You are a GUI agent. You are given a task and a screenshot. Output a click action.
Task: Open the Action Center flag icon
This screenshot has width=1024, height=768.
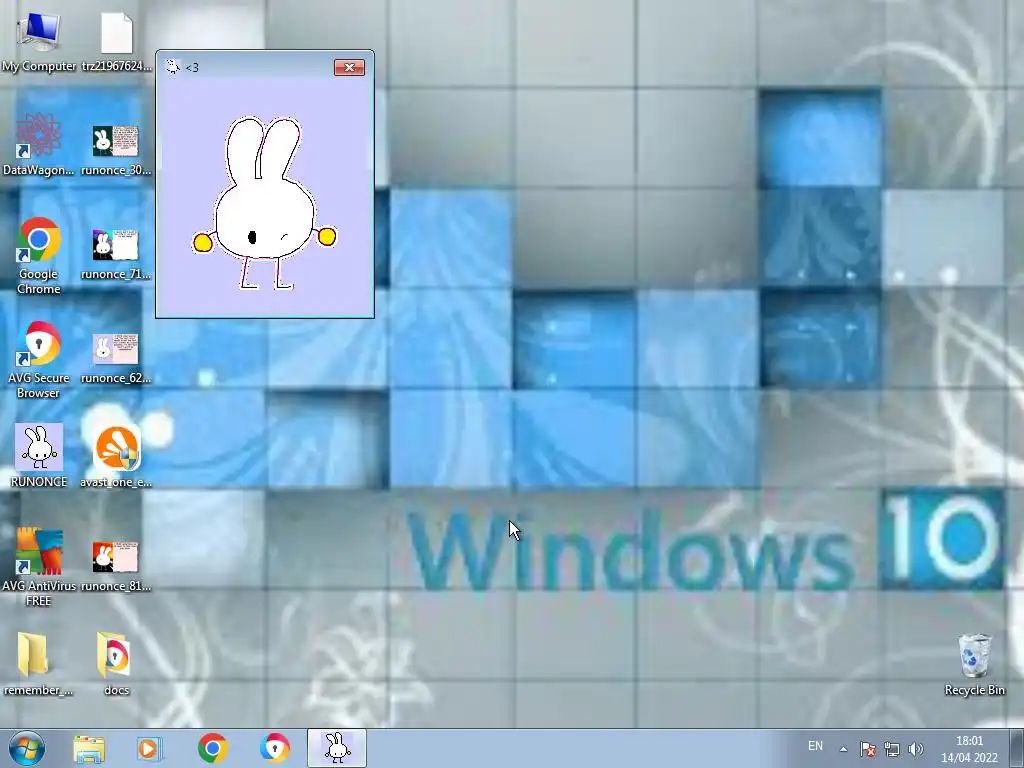pos(868,749)
